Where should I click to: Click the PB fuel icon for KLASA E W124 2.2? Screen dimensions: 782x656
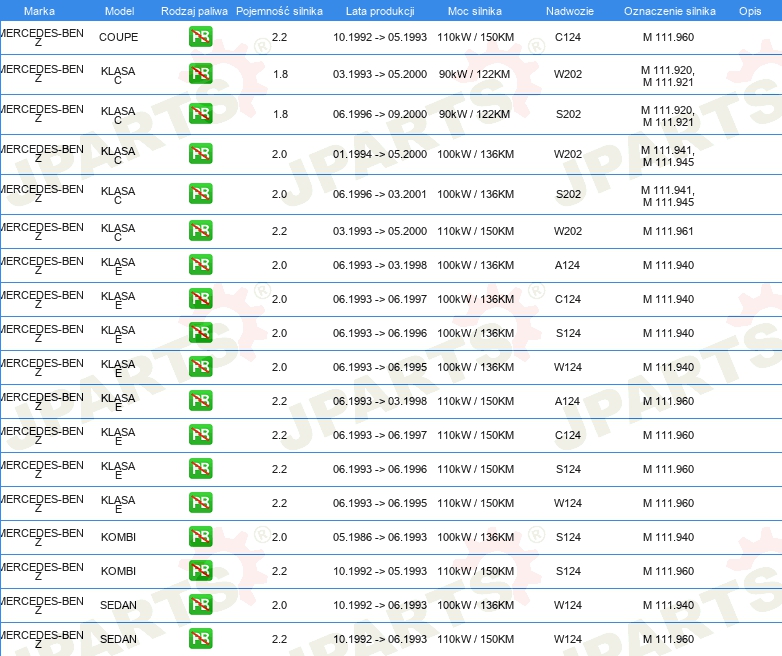tap(200, 503)
